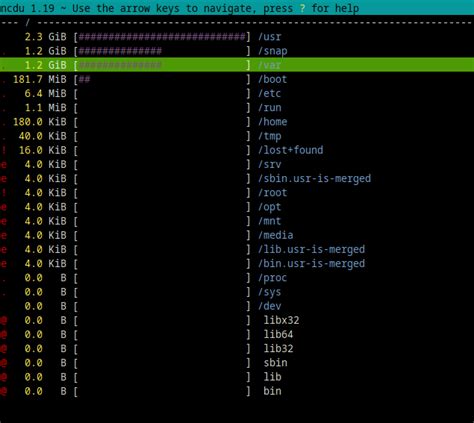Click the 1.1 MiB size value
474x423 pixels.
point(45,108)
